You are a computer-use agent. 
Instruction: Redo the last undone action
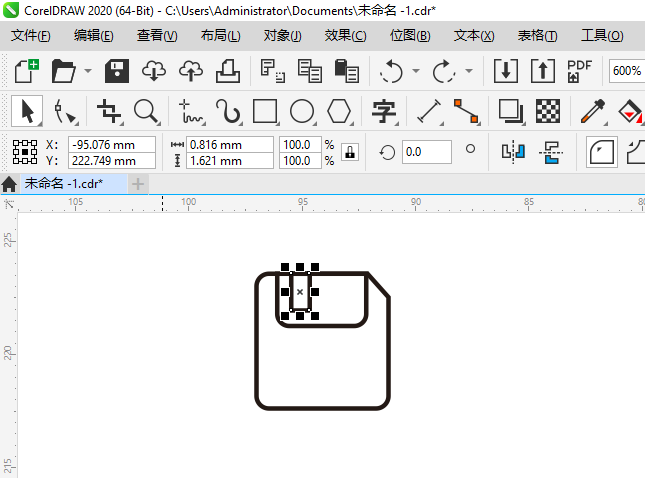click(x=444, y=71)
